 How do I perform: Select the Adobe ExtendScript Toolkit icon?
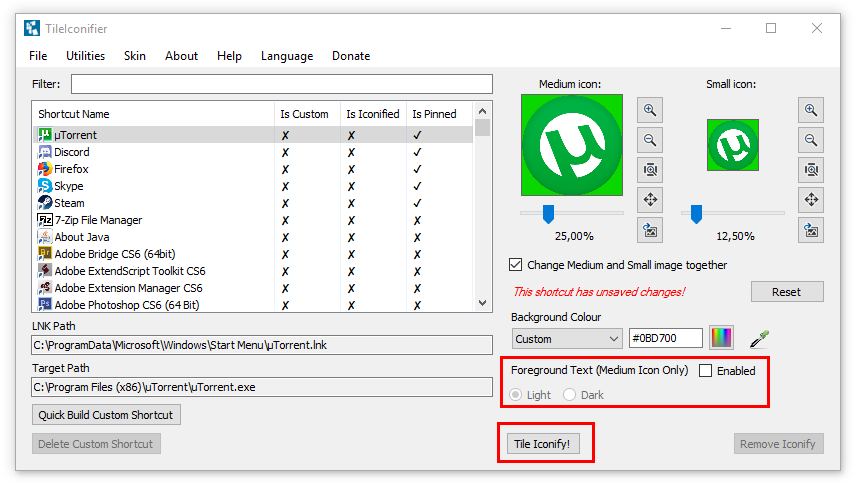45,271
